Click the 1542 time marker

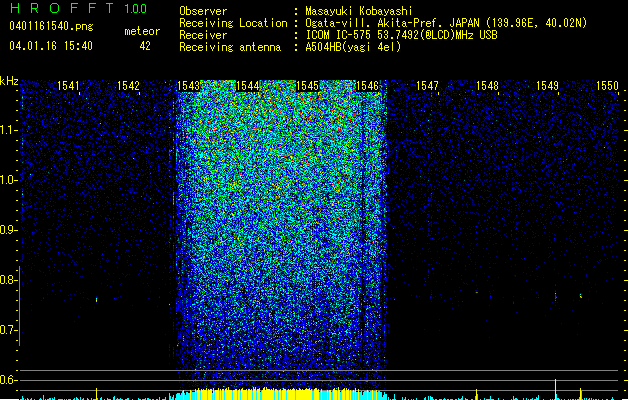(x=128, y=85)
